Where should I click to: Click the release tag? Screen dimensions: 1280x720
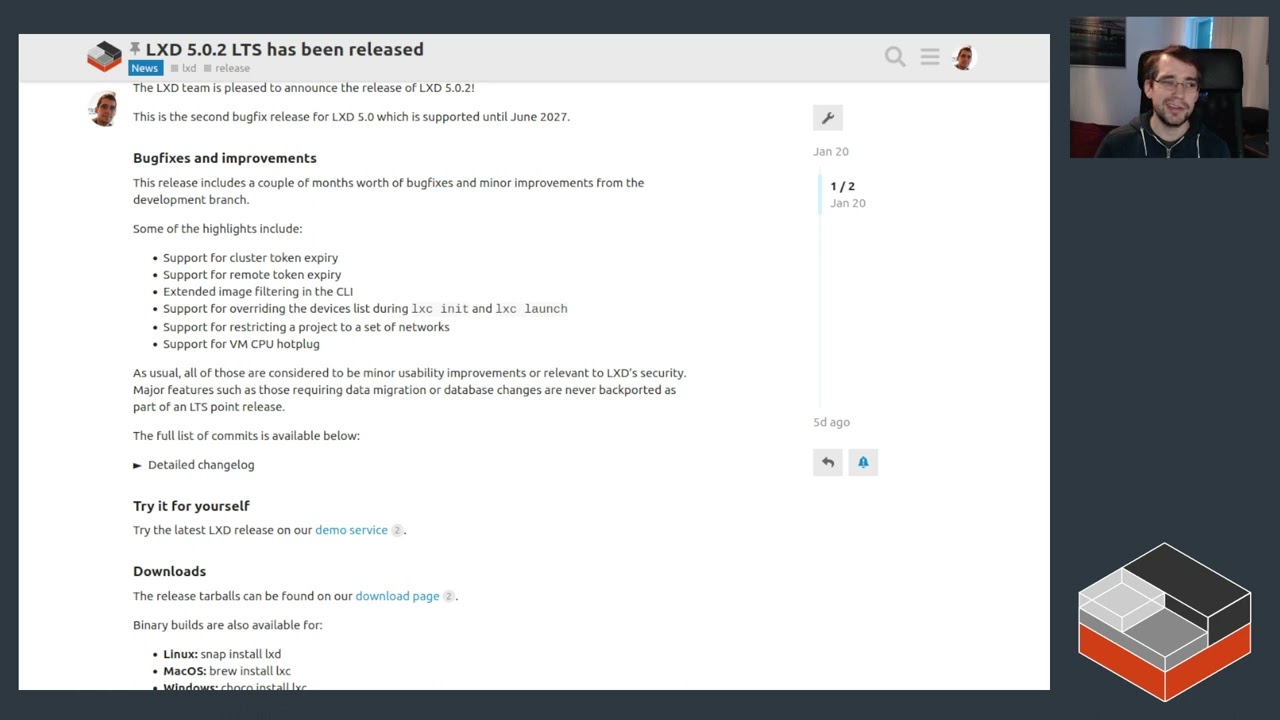(x=232, y=68)
